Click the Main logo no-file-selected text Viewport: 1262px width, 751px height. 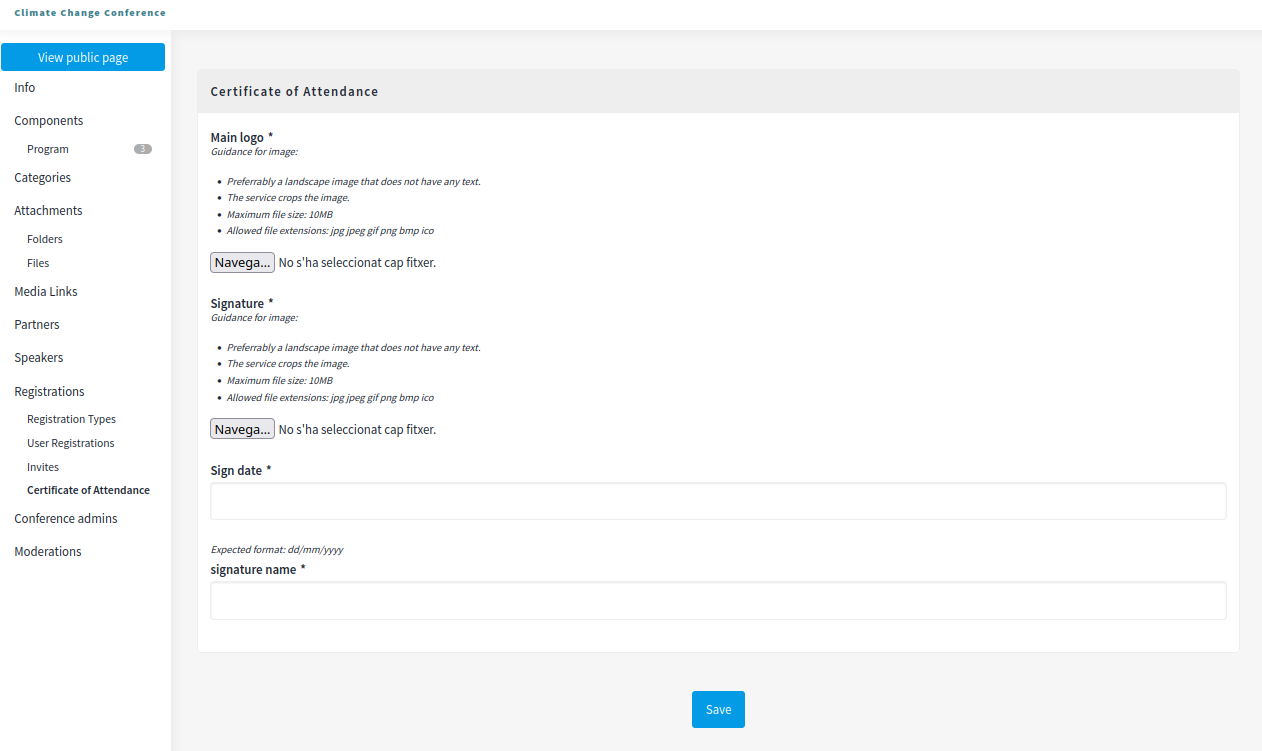[x=357, y=263]
